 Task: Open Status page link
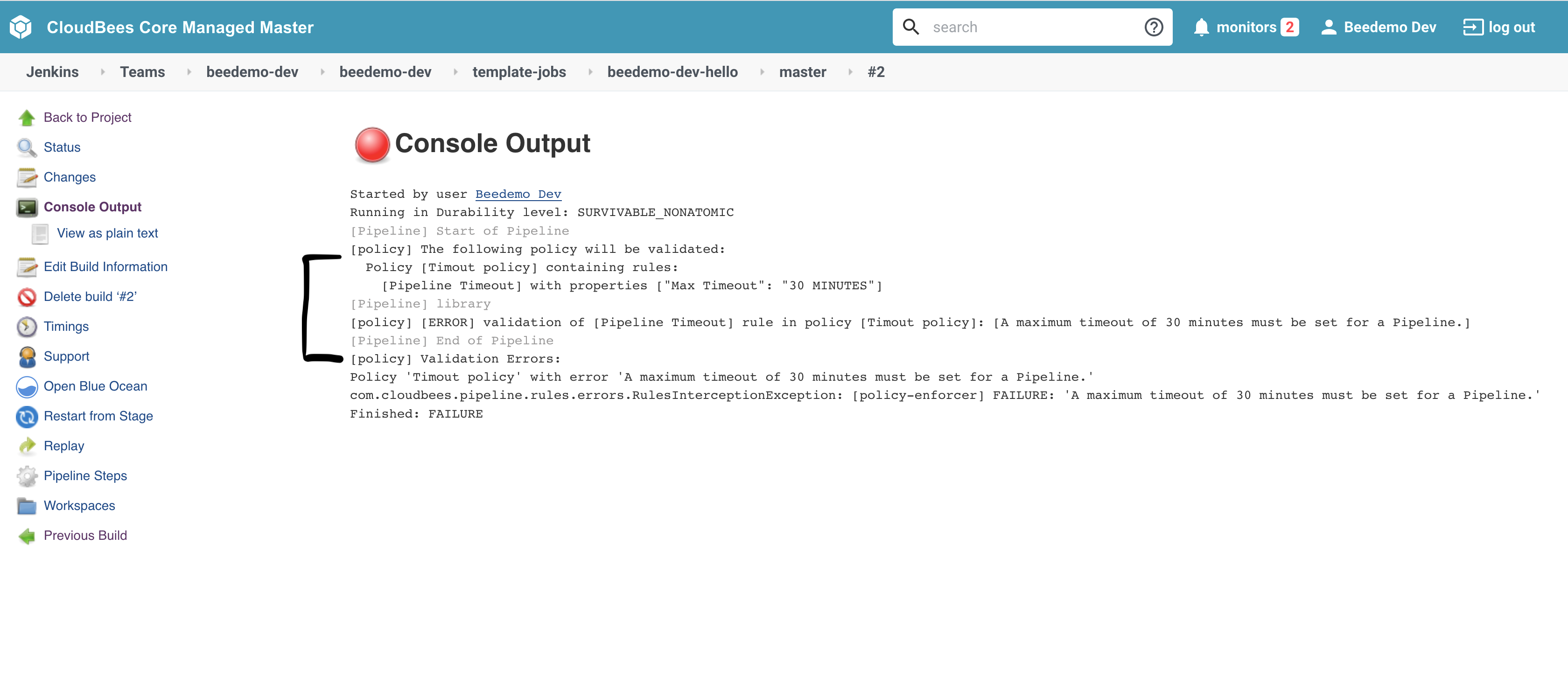tap(62, 147)
